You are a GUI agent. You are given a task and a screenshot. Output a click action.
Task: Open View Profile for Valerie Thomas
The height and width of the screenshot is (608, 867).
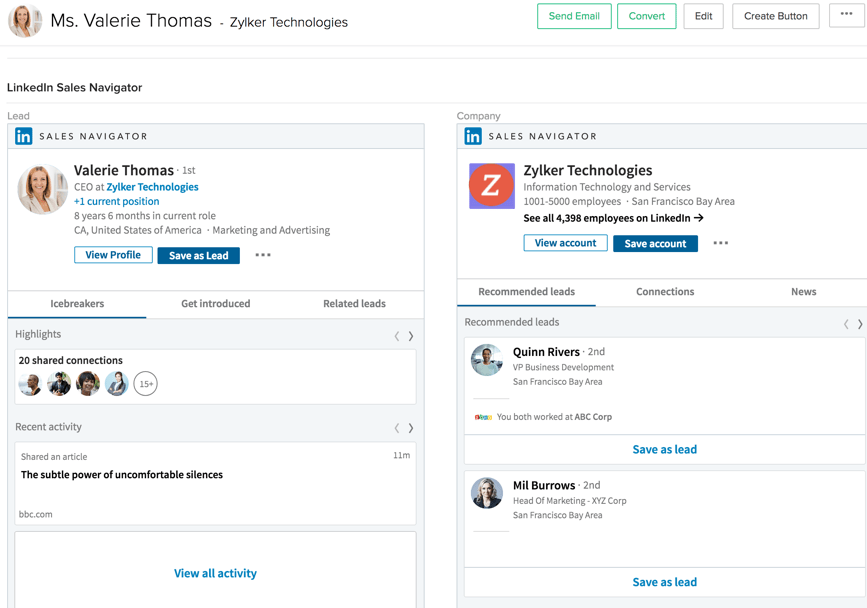click(x=113, y=255)
